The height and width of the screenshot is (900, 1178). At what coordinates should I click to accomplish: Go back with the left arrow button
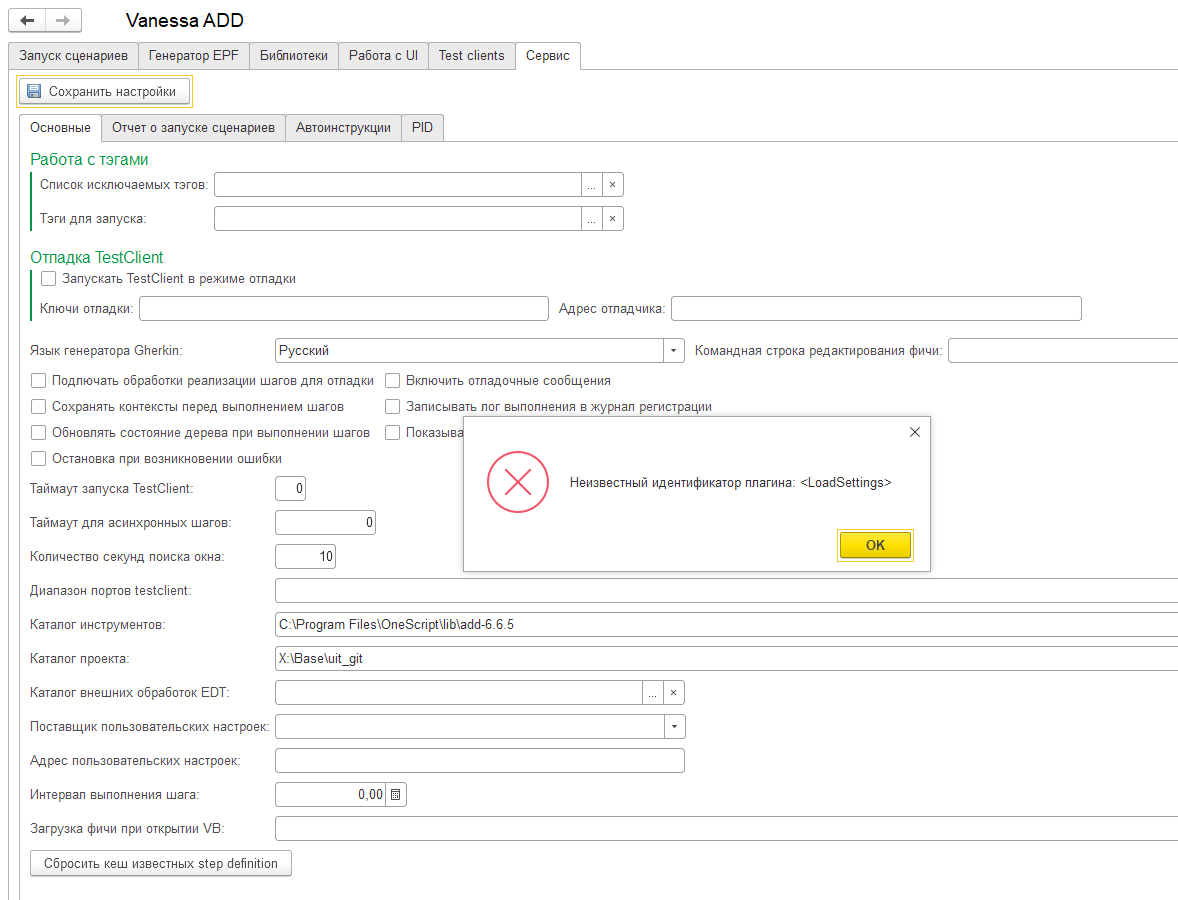[x=27, y=20]
